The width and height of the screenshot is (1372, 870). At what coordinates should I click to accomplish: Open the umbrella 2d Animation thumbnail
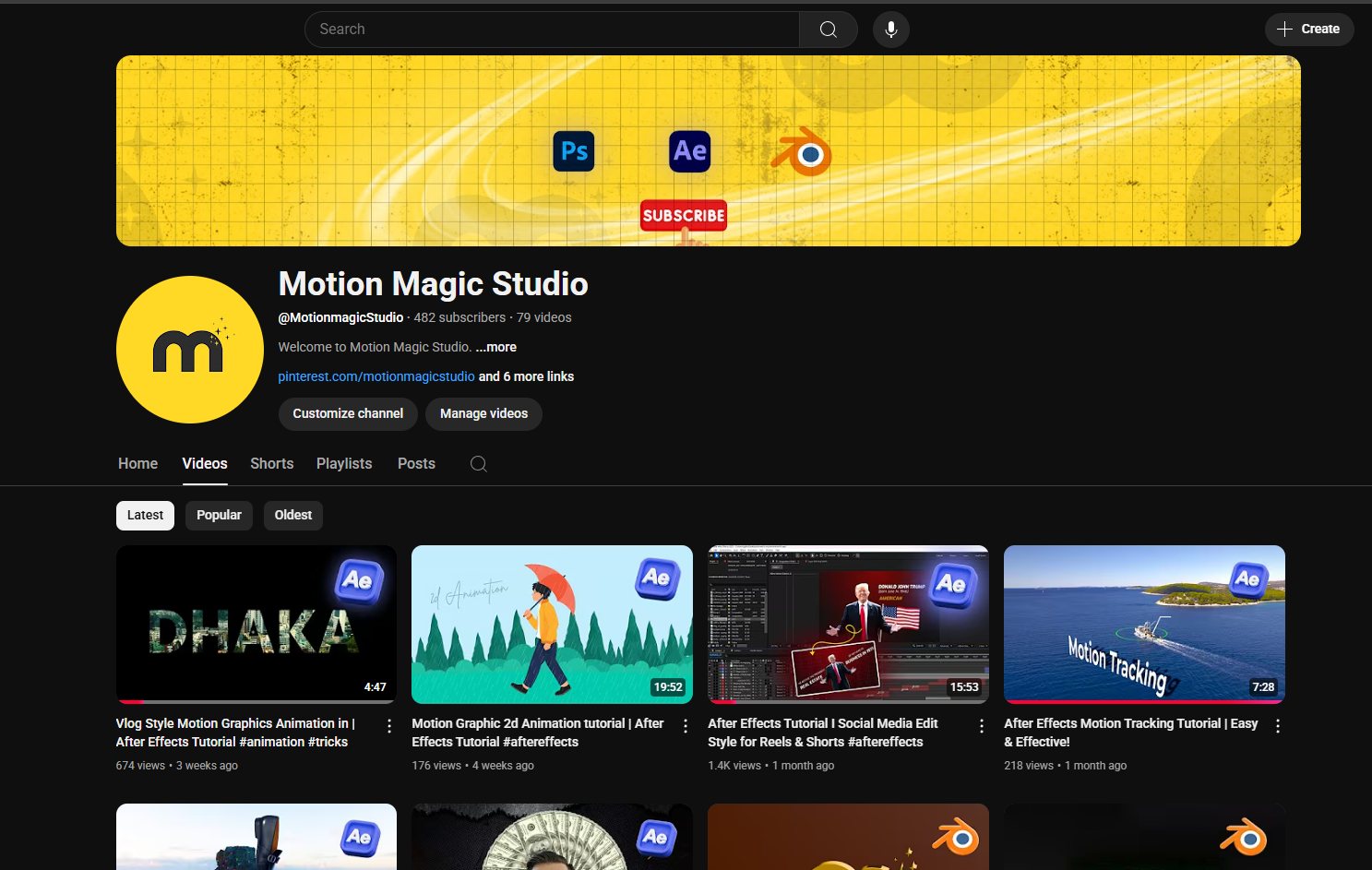pos(552,625)
